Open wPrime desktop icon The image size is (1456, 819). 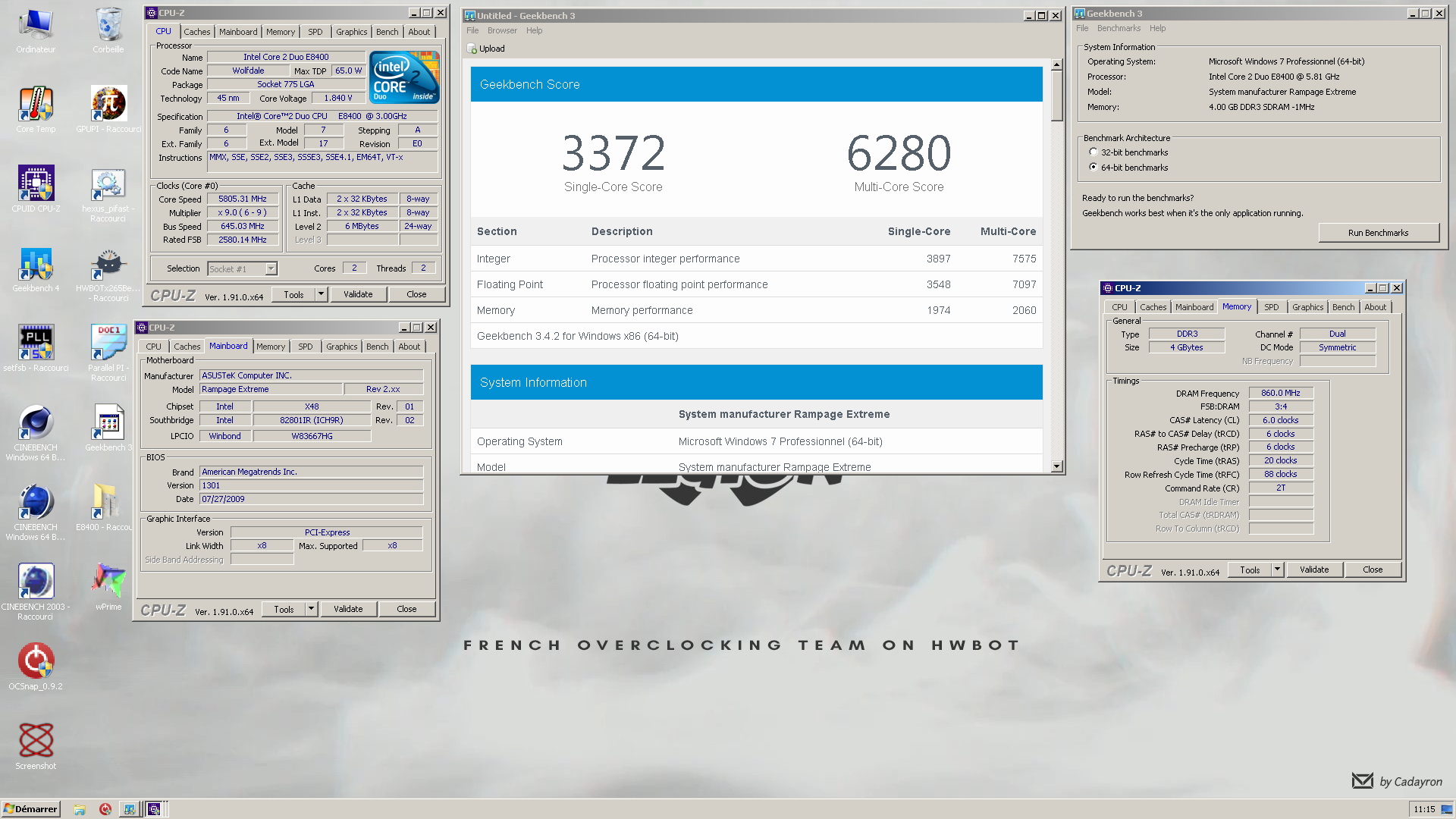[x=108, y=588]
